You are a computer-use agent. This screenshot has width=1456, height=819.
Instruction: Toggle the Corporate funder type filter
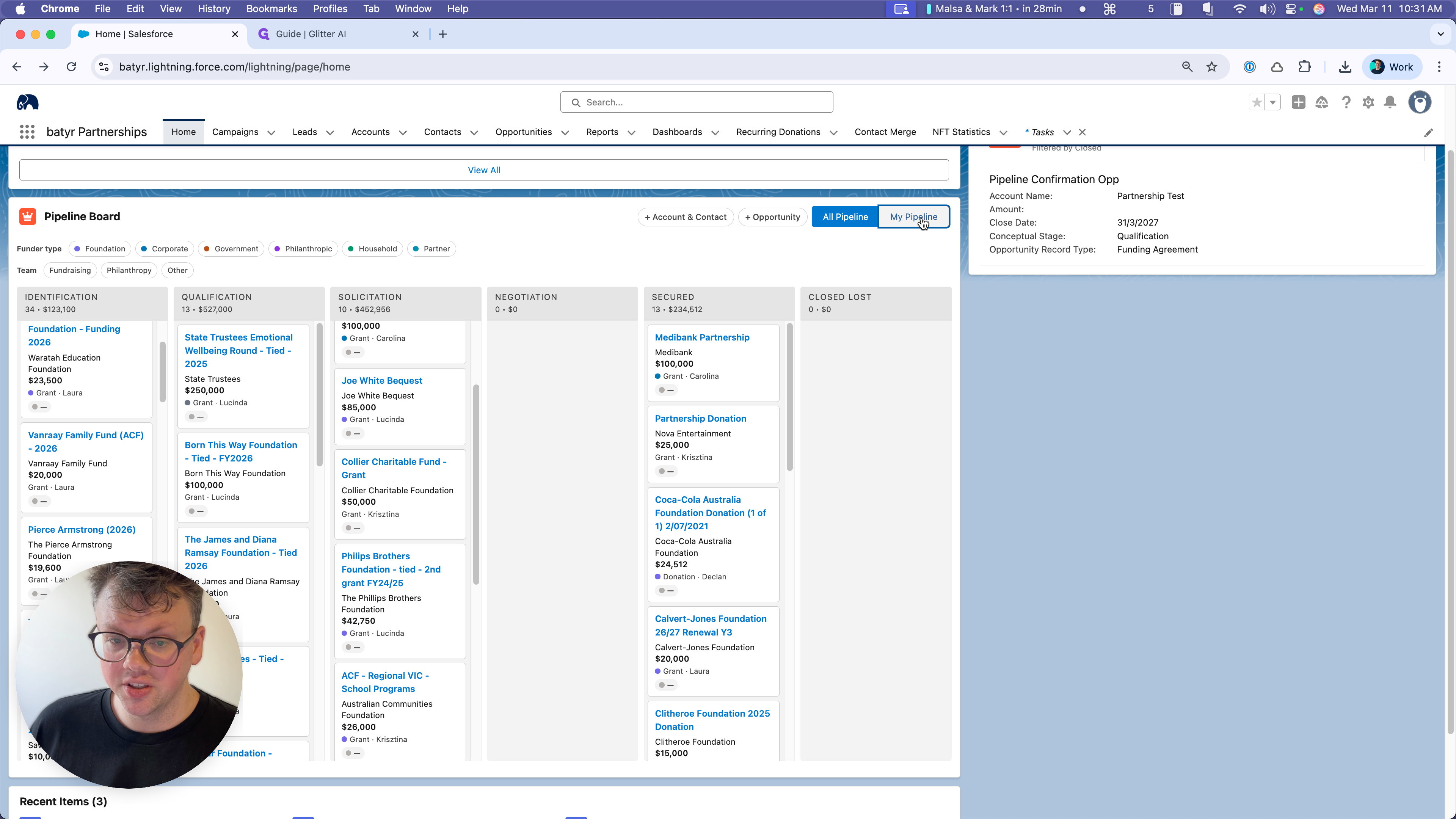click(165, 249)
